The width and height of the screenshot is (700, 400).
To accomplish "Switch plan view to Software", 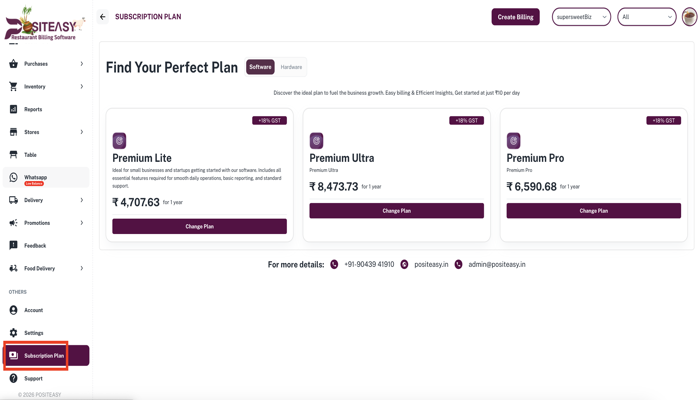I will [260, 67].
